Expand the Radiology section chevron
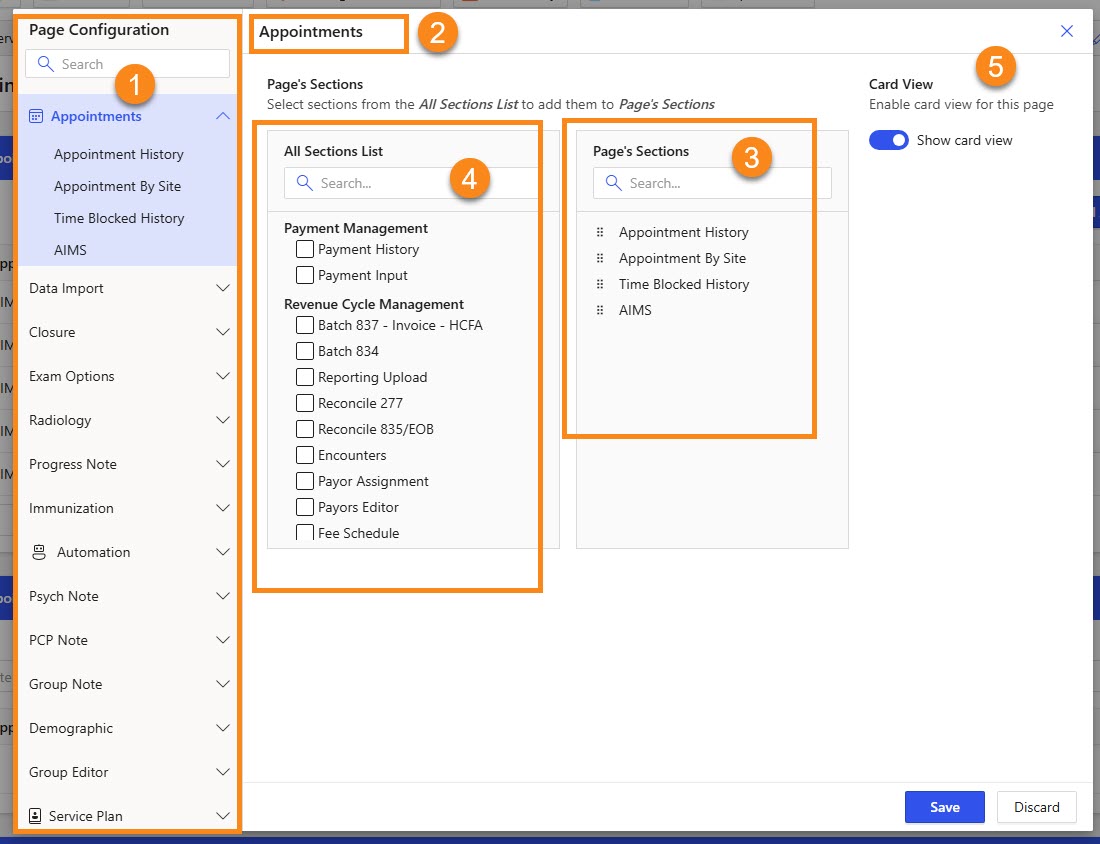The width and height of the screenshot is (1100, 844). tap(223, 420)
